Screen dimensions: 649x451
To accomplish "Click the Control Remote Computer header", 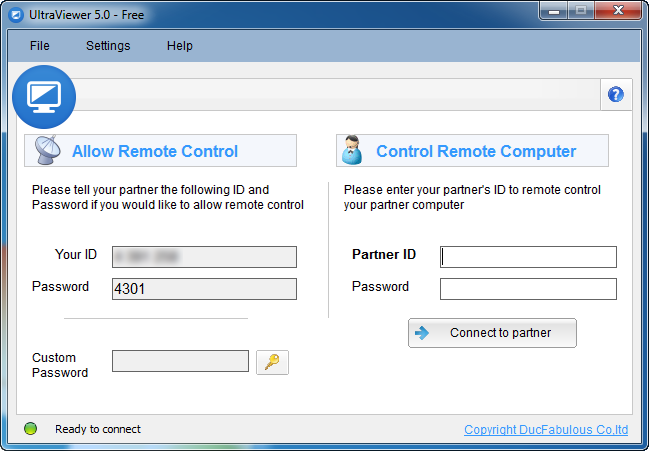I will coord(476,152).
